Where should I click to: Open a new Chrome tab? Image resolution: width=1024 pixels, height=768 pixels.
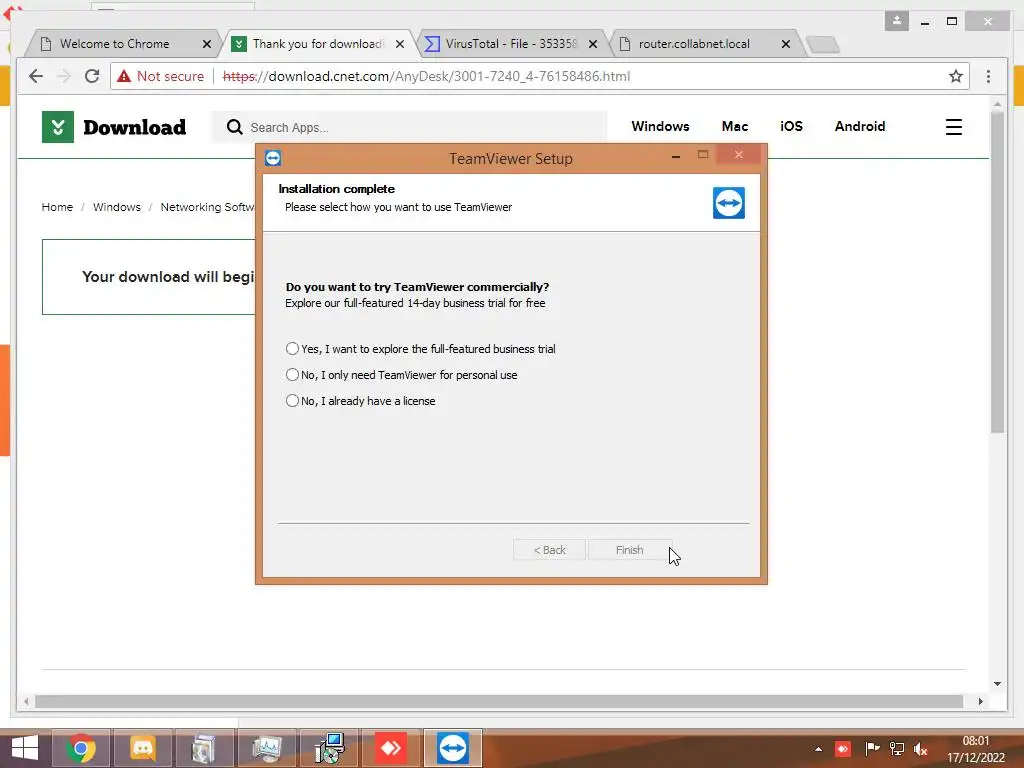[822, 44]
